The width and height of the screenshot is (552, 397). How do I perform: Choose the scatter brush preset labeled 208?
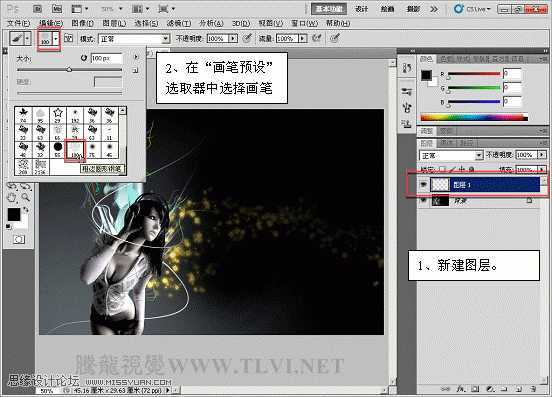pyautogui.click(x=23, y=166)
